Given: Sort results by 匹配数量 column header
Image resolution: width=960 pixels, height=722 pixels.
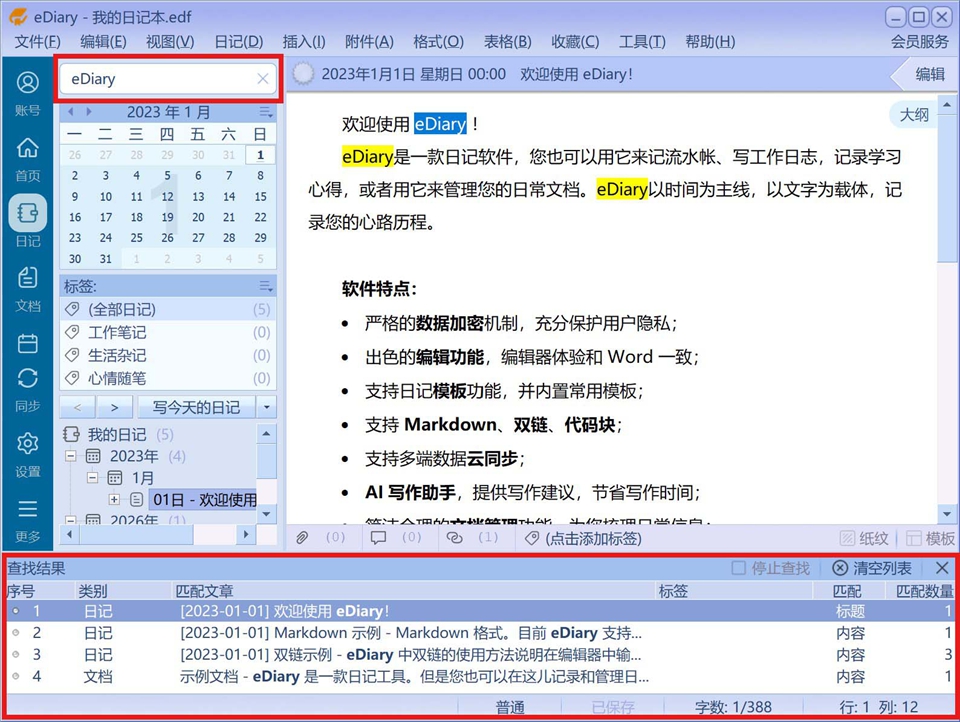Looking at the screenshot, I should tap(923, 591).
